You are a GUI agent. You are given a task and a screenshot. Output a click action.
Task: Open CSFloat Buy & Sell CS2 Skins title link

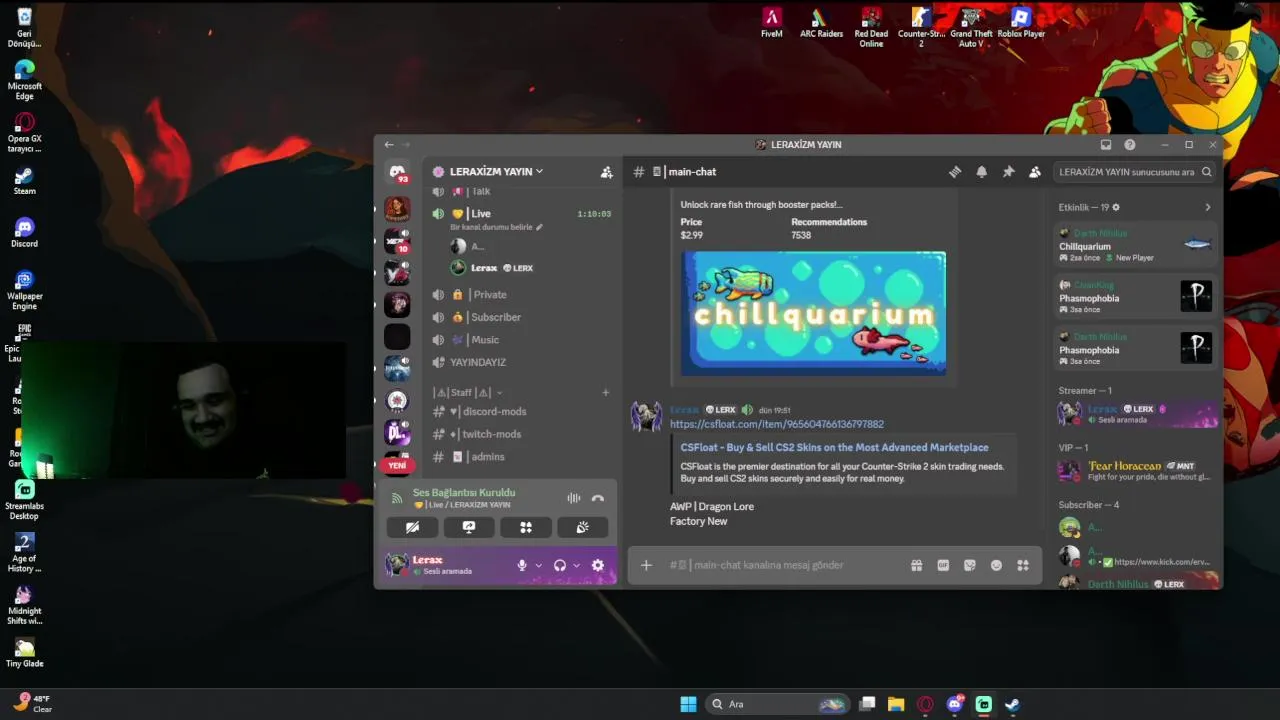point(835,448)
